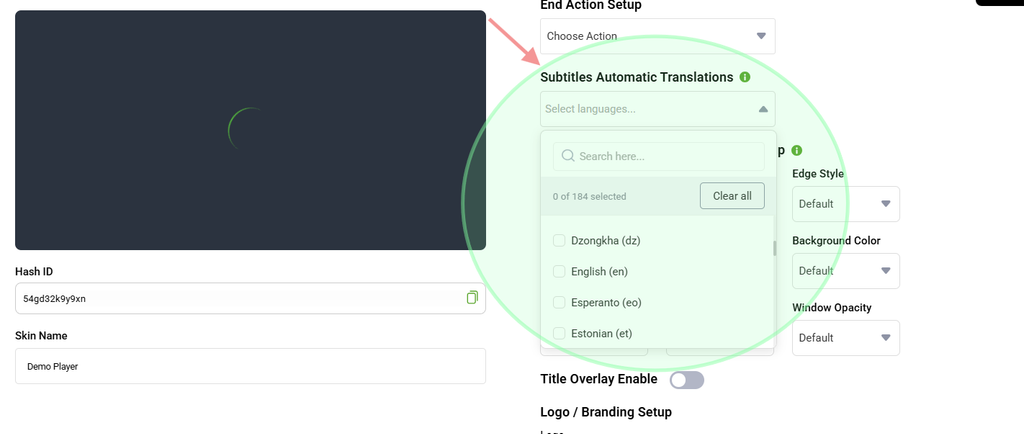The image size is (1024, 434).
Task: Click the Clear all button
Action: pyautogui.click(x=732, y=196)
